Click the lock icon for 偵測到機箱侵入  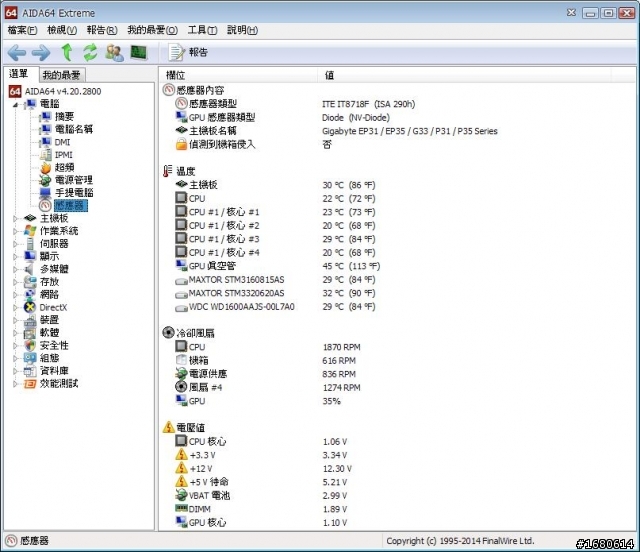click(181, 144)
